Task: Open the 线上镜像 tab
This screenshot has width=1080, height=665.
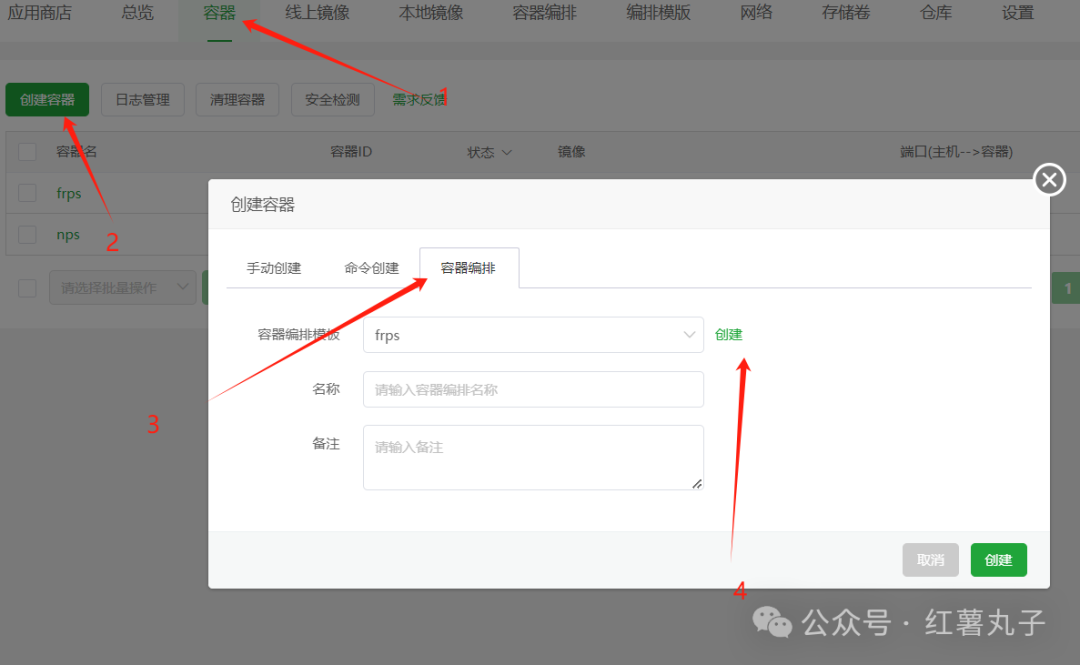Action: point(318,13)
